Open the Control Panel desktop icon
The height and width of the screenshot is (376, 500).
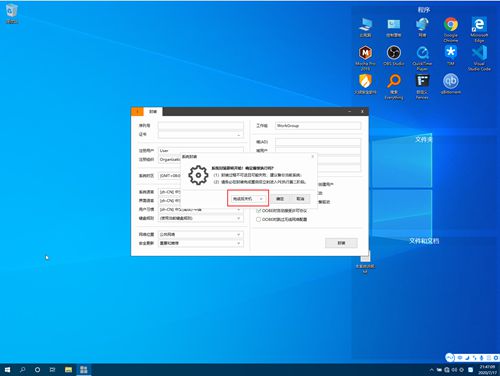point(394,27)
